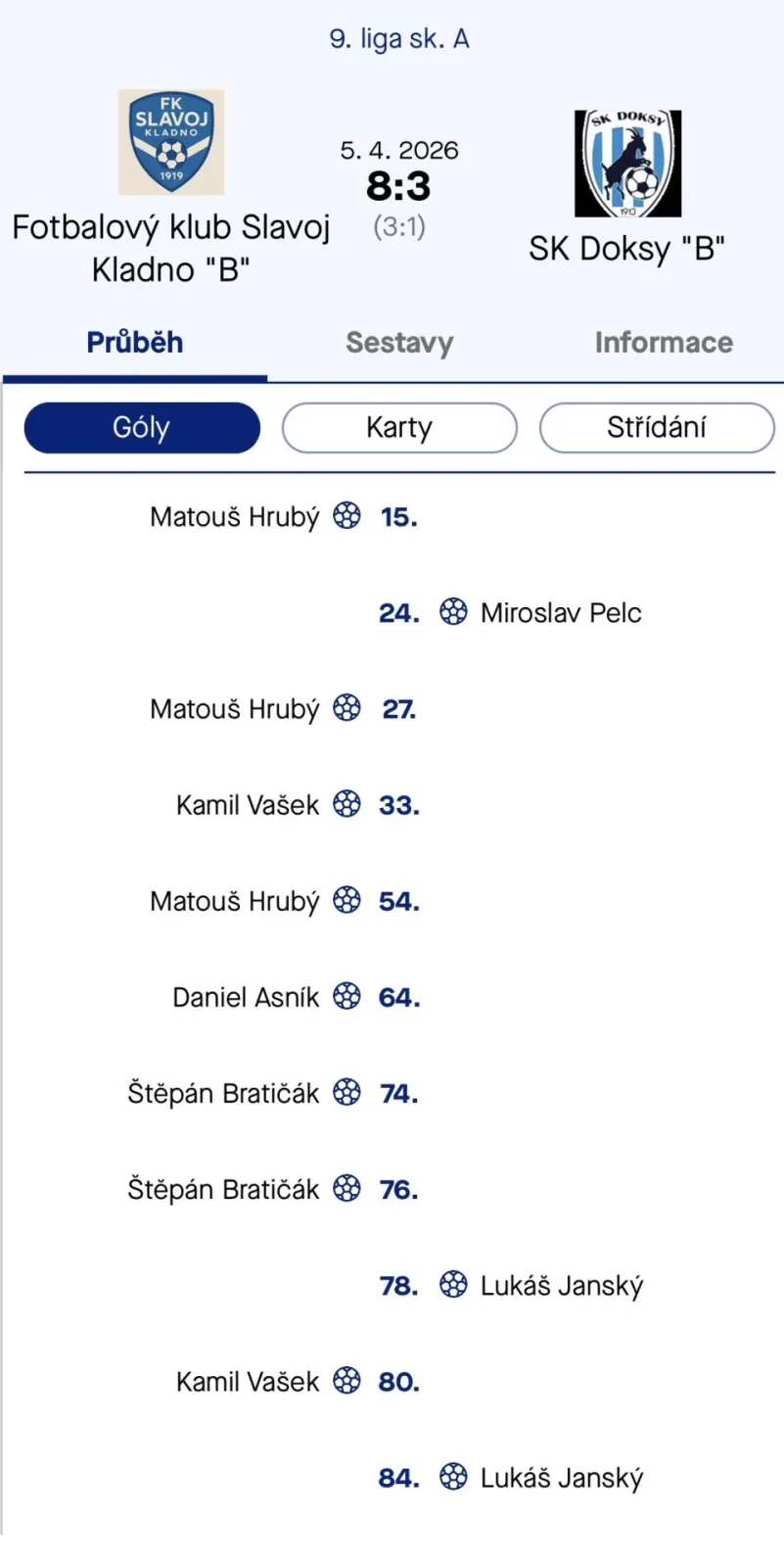Viewport: 784px width, 1567px height.
Task: Open SK Doksy "B" team name
Action: pos(626,249)
